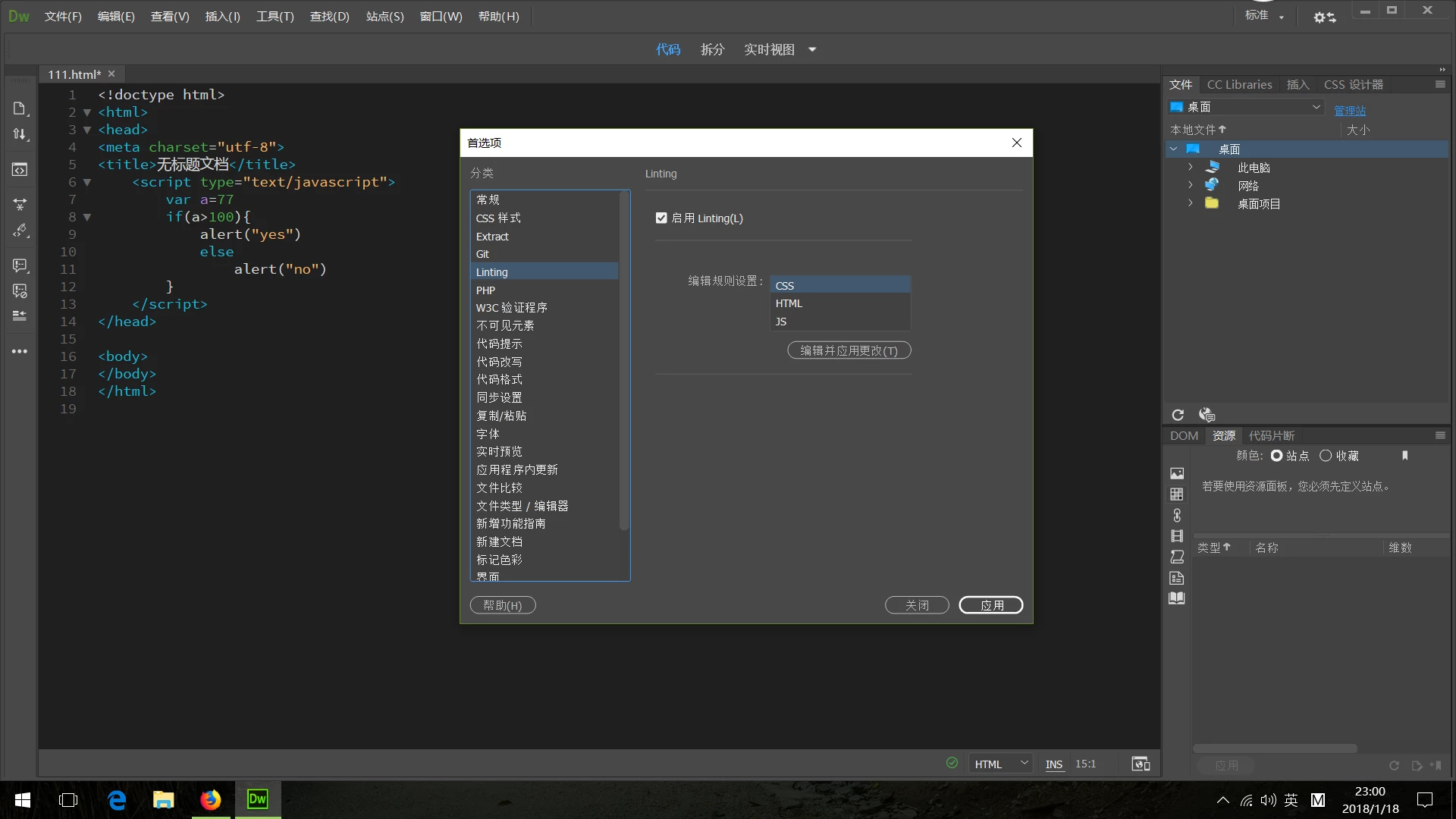Click the apply comment icon in left toolbar

[x=20, y=265]
